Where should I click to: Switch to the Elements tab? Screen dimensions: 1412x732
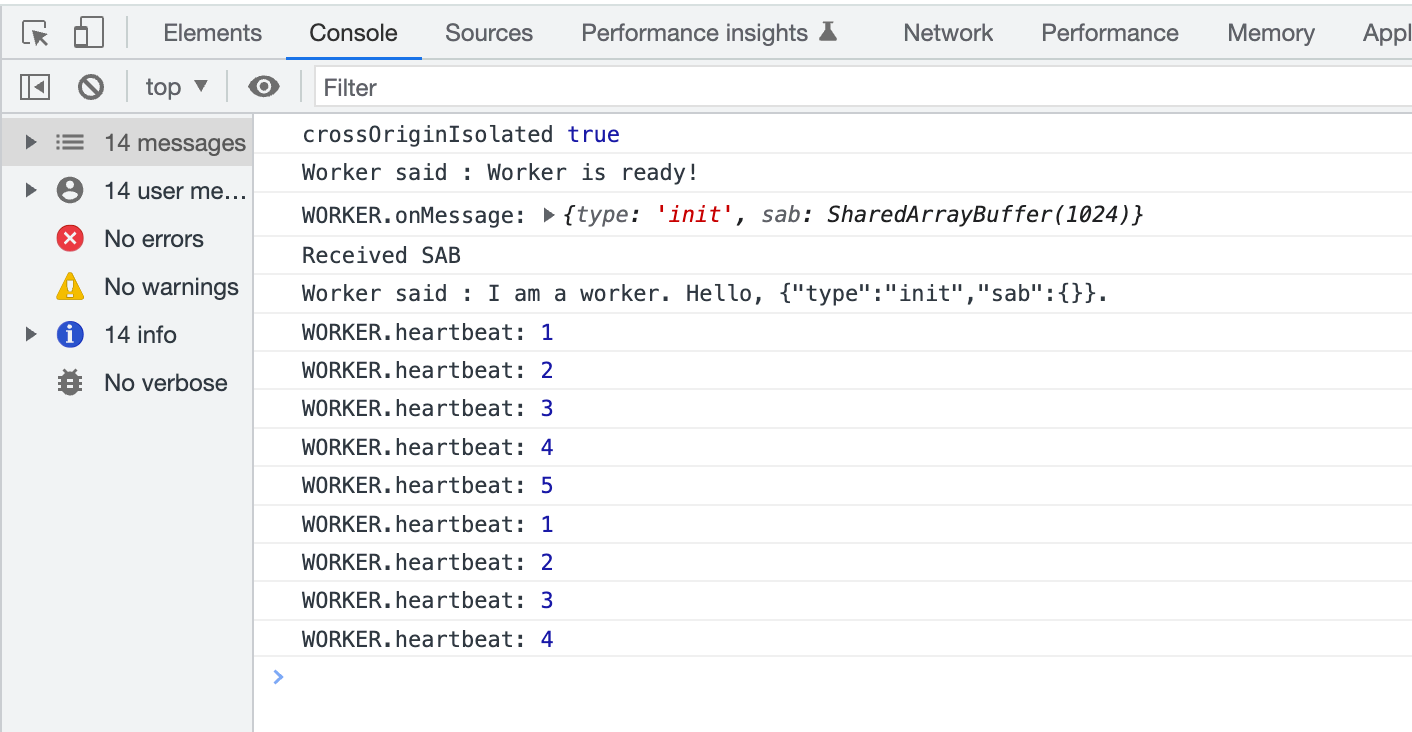point(212,33)
